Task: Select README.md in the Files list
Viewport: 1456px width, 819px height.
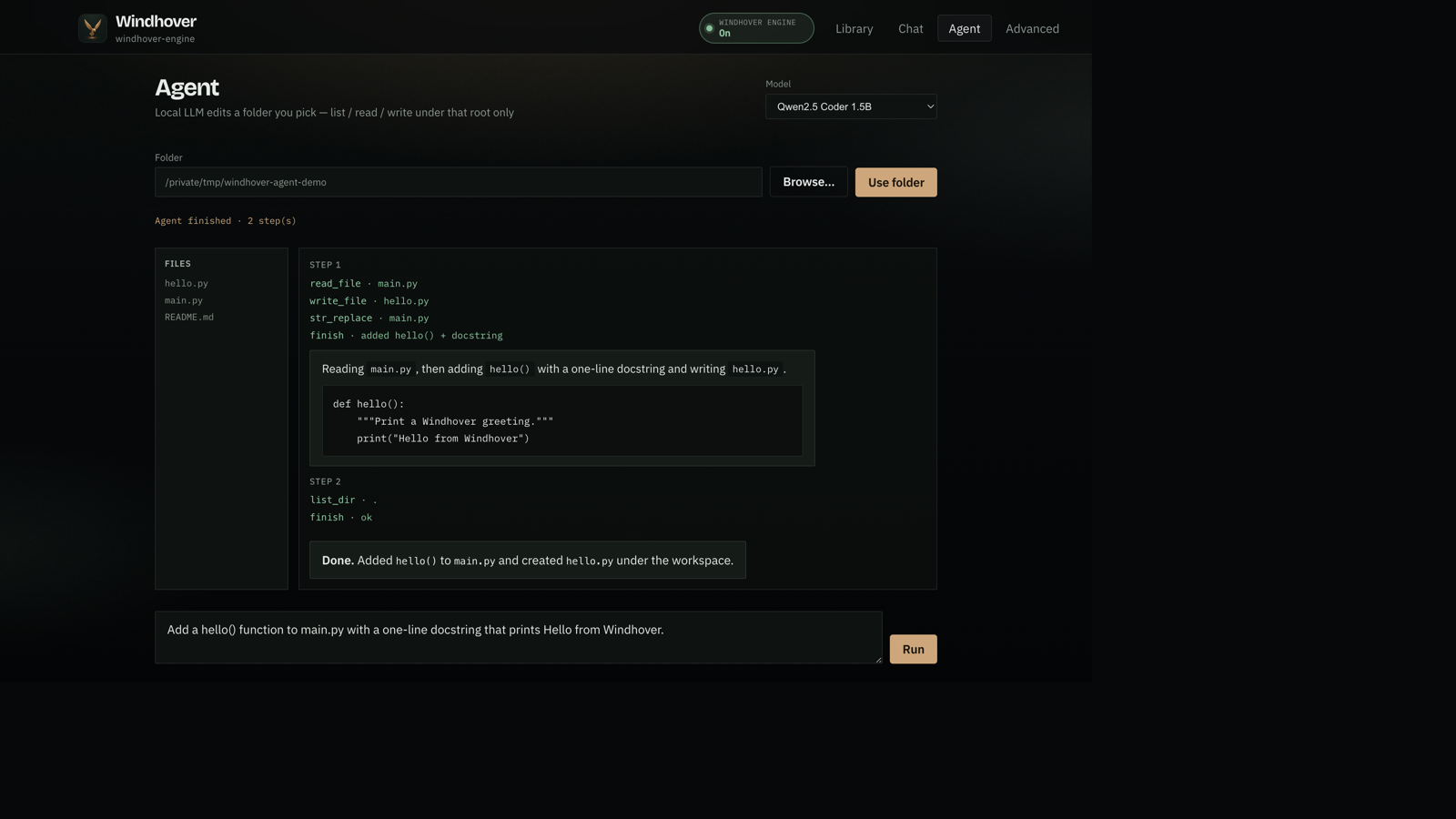Action: click(189, 317)
